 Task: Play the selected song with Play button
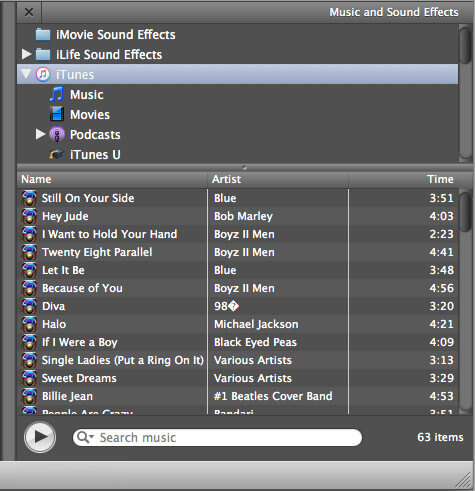40,437
